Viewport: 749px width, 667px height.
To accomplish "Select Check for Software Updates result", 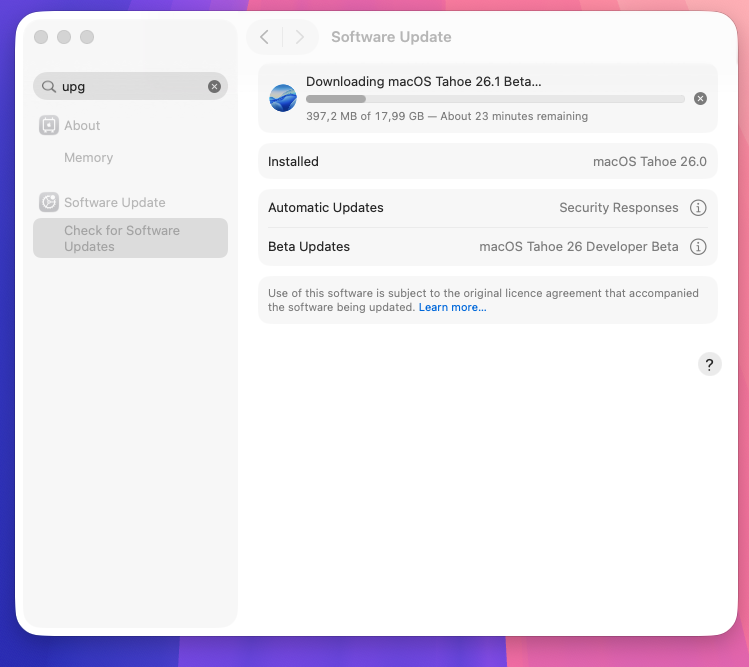I will pos(130,238).
